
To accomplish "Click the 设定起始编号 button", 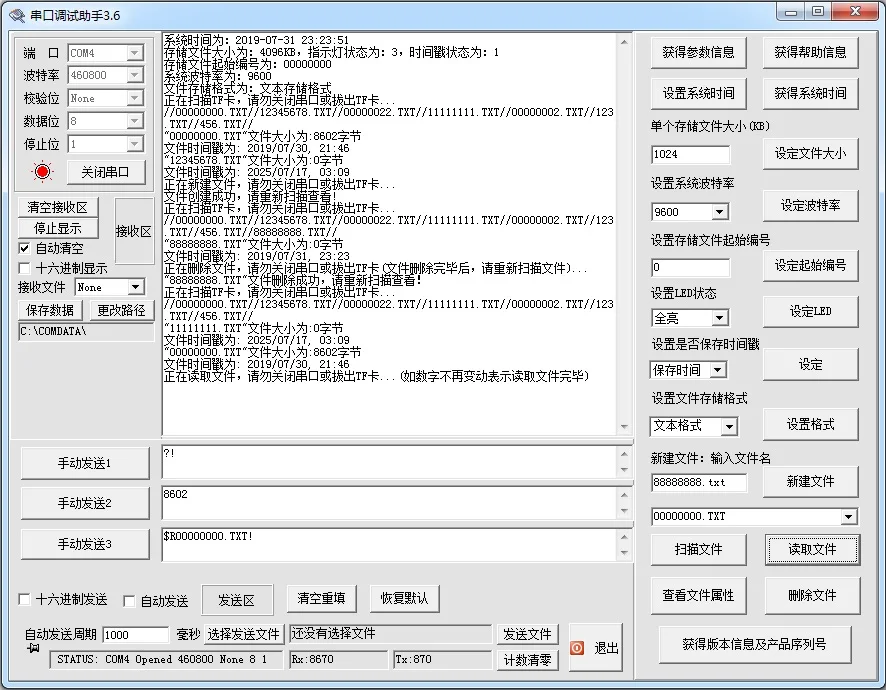I will click(810, 265).
